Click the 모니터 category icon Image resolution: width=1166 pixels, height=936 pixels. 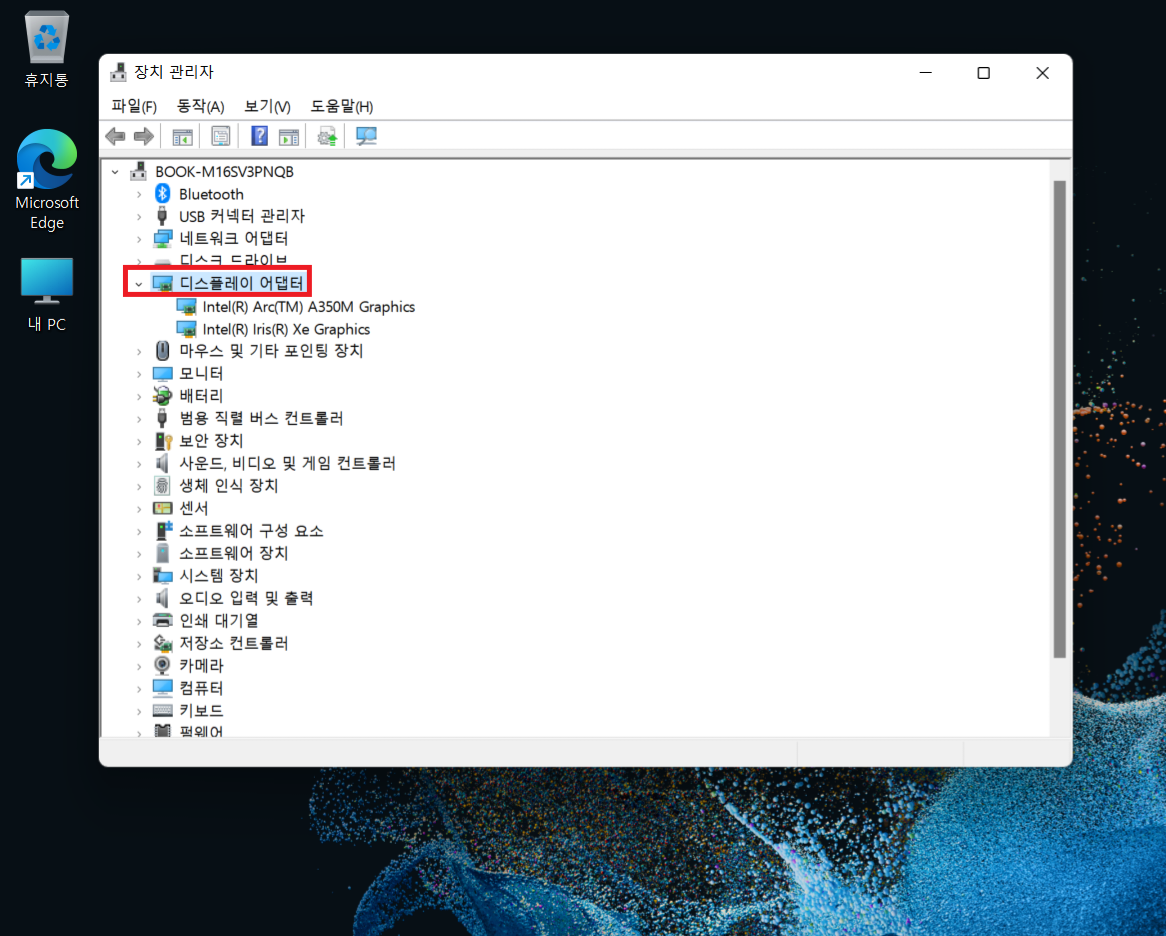coord(163,373)
